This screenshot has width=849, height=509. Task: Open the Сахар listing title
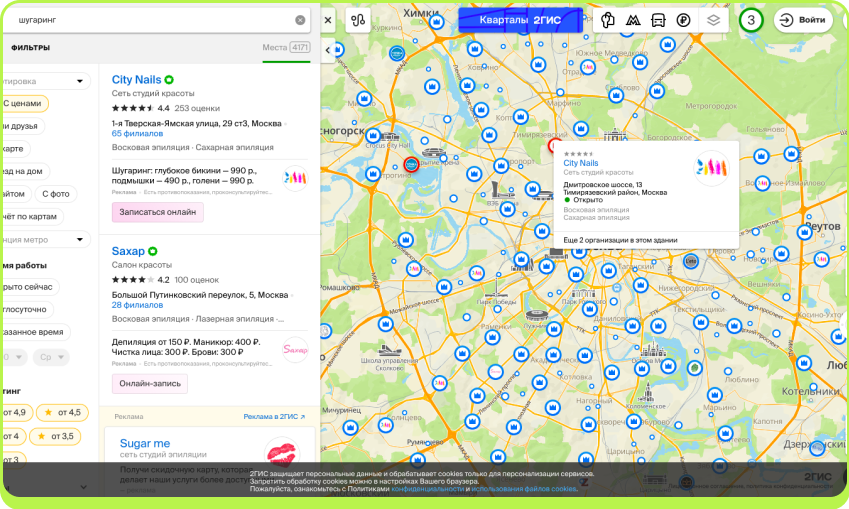[128, 251]
